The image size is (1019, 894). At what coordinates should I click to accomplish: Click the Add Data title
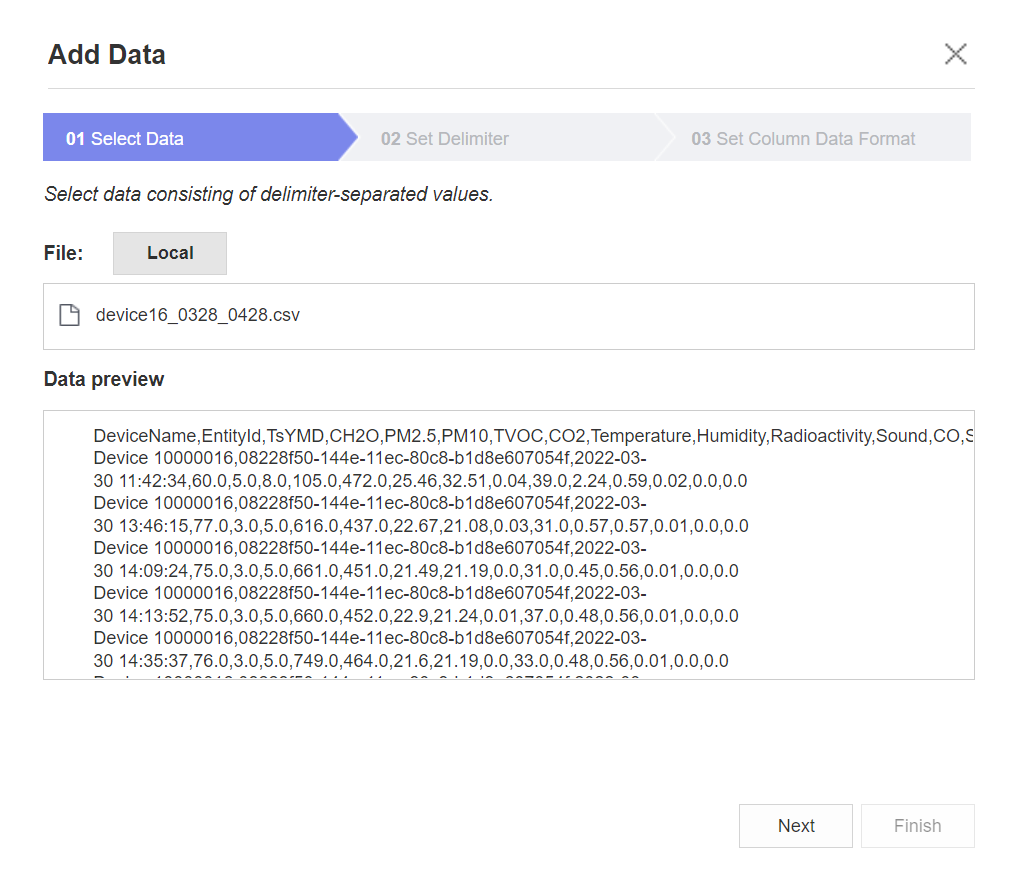[107, 55]
